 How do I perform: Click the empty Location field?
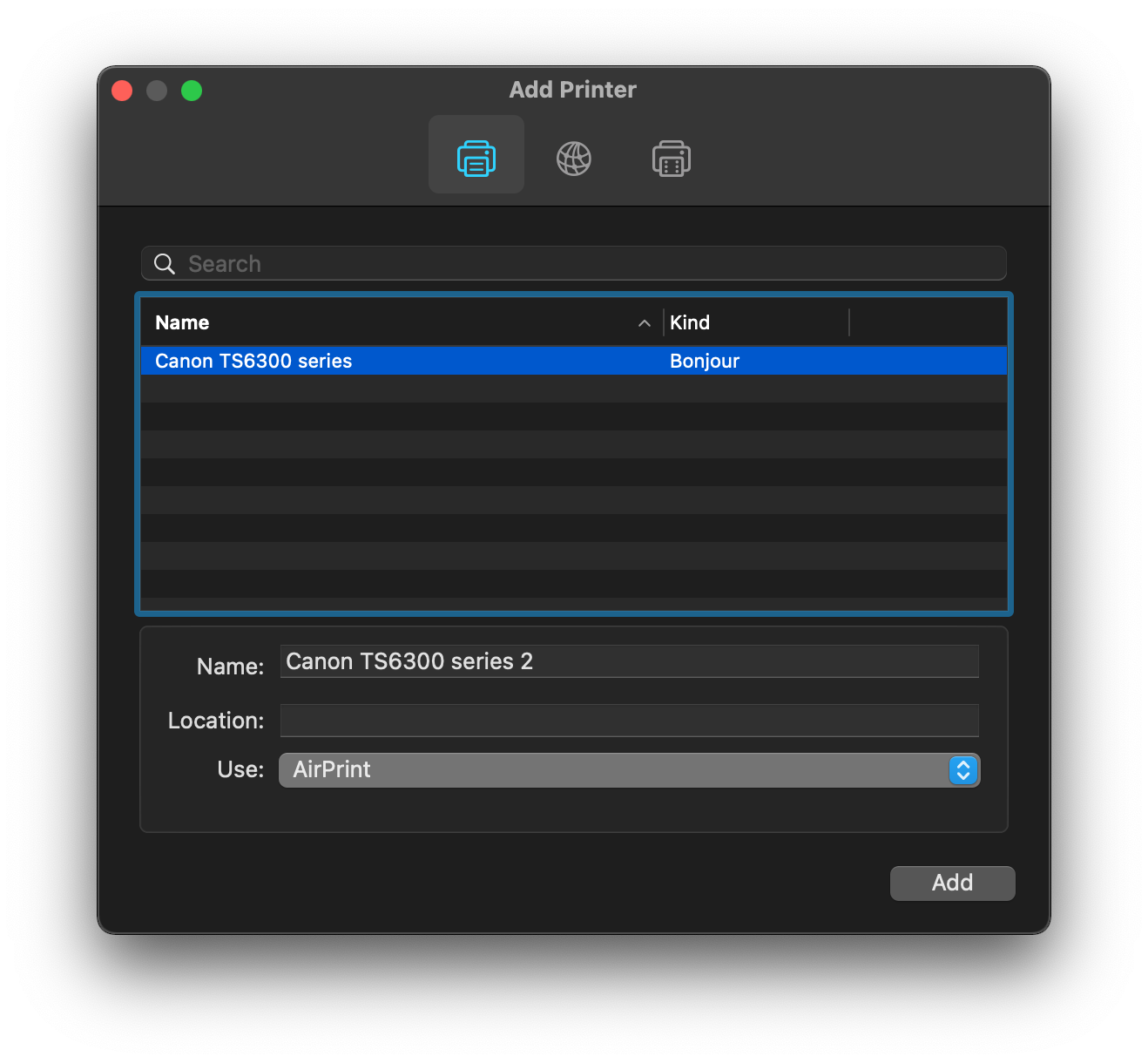pyautogui.click(x=629, y=720)
